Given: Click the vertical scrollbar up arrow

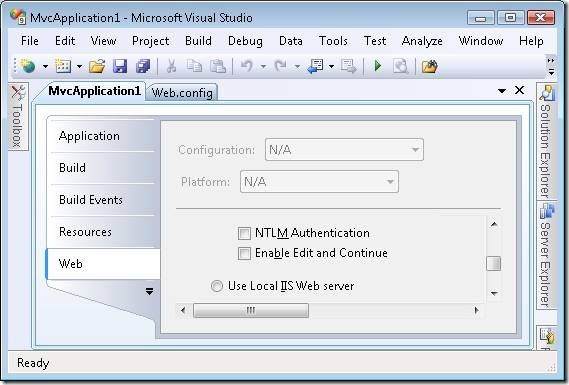Looking at the screenshot, I should point(494,224).
